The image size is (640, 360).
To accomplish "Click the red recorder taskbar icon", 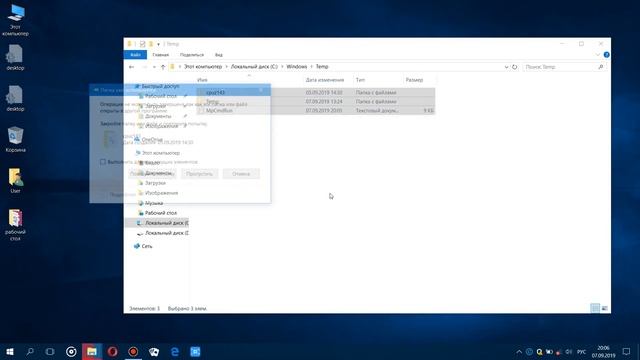I will (133, 351).
